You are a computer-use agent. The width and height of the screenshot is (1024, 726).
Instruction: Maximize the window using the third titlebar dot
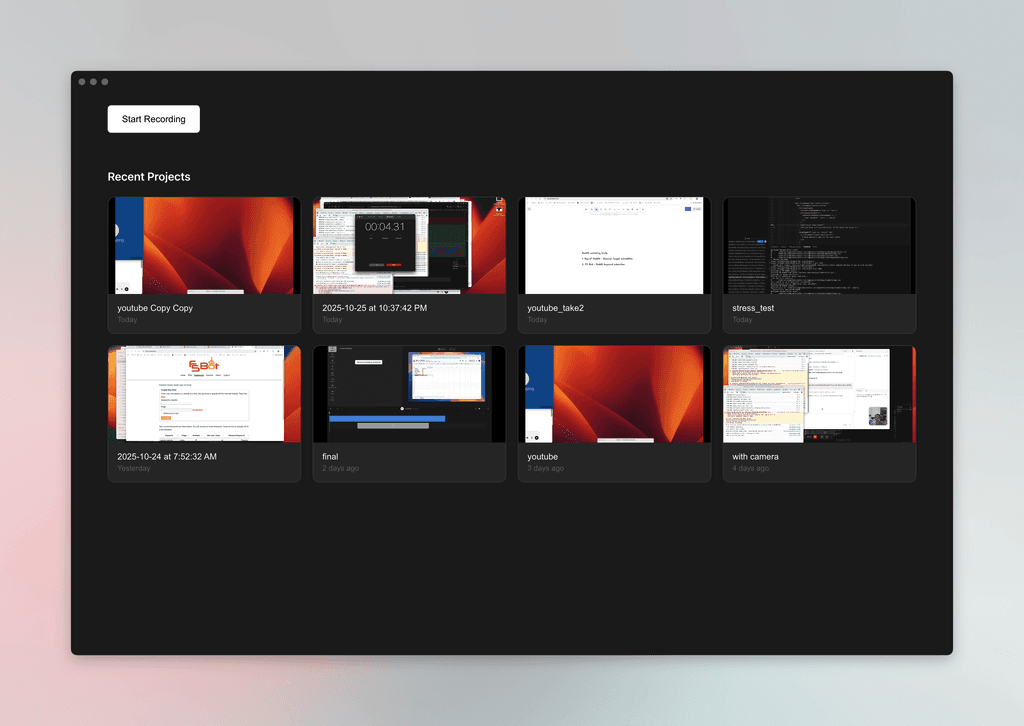pyautogui.click(x=105, y=82)
